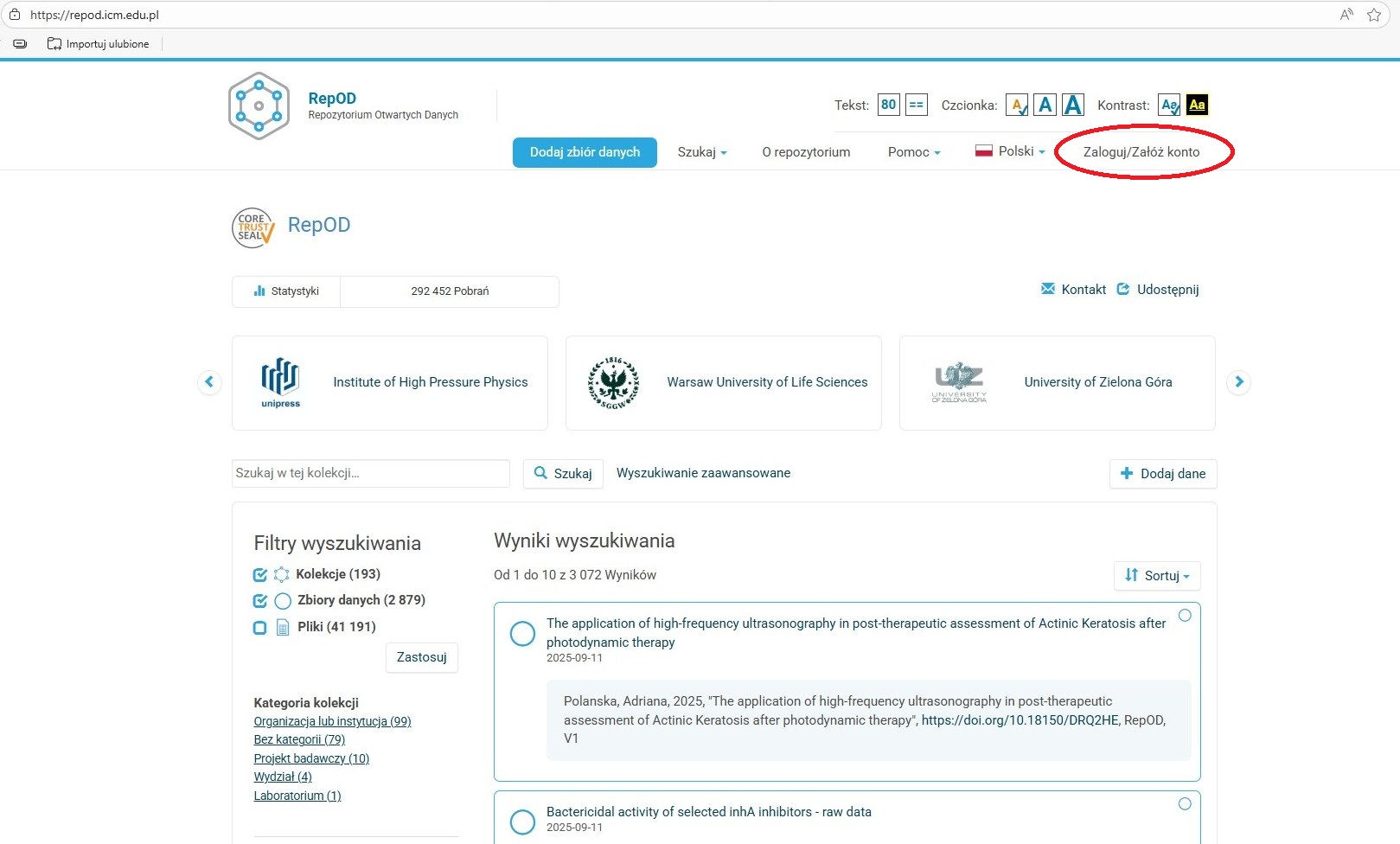The image size is (1400, 844).
Task: Set text width to 80
Action: tap(888, 105)
